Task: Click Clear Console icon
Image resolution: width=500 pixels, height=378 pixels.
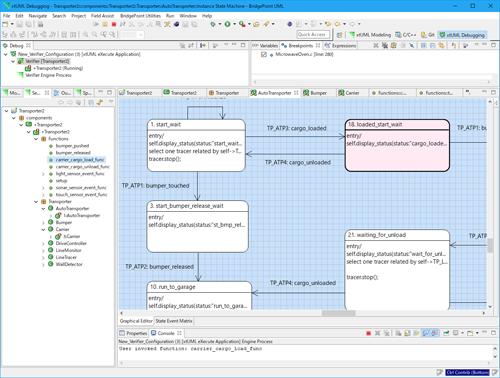Action: pos(398,333)
